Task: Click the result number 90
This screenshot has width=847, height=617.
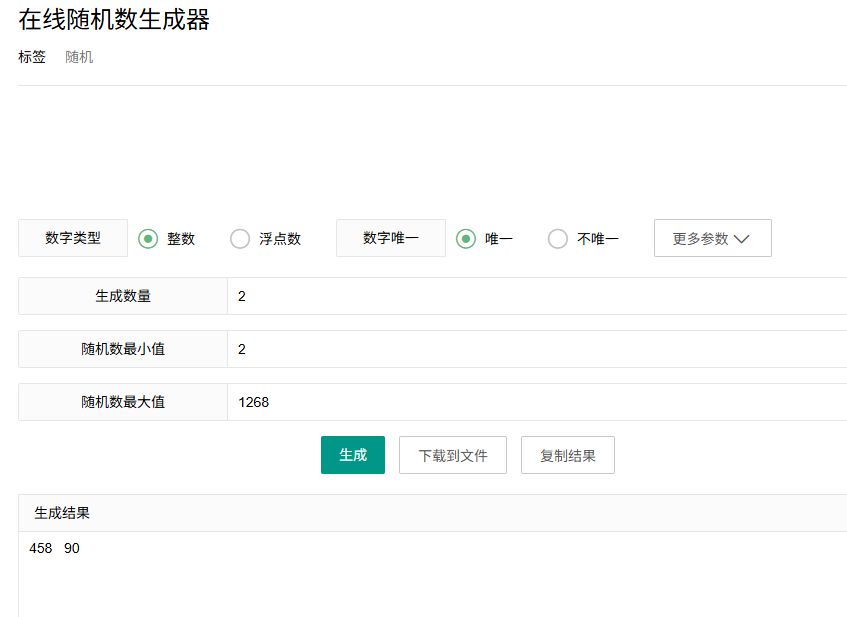Action: [72, 548]
